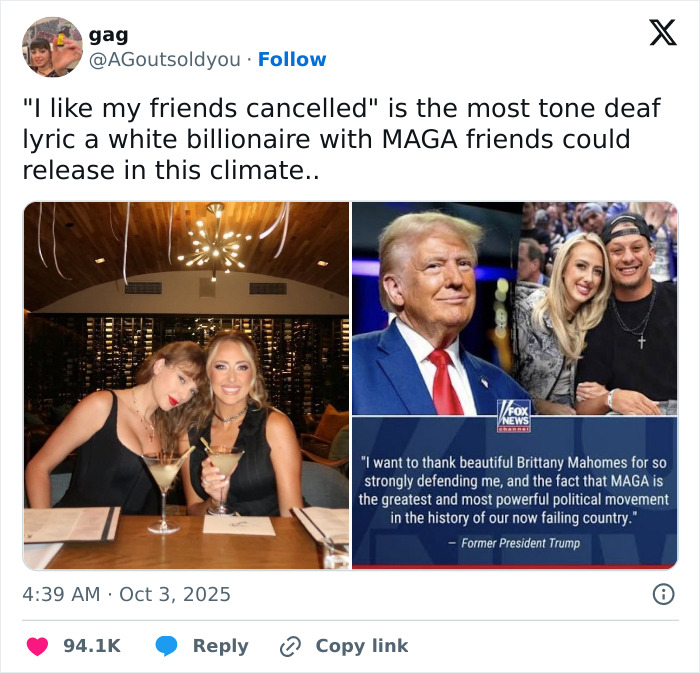Screen dimensions: 700x673
Task: Click the Fox News logo in the image
Action: [x=514, y=415]
